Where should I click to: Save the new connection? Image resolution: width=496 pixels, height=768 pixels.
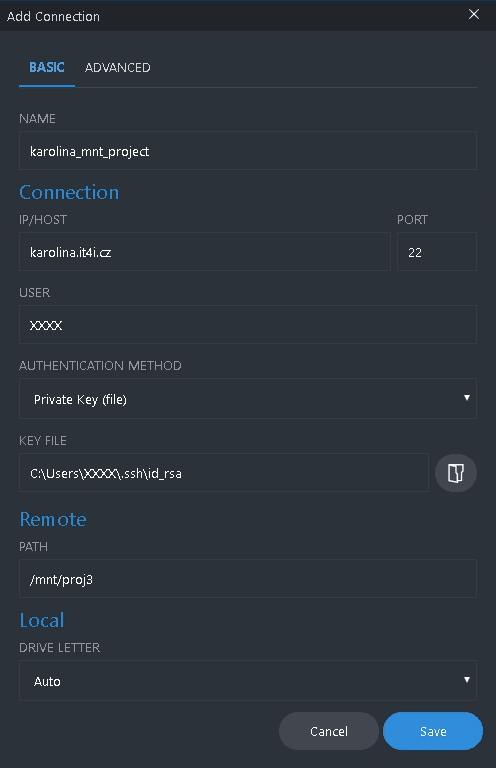pyautogui.click(x=433, y=731)
